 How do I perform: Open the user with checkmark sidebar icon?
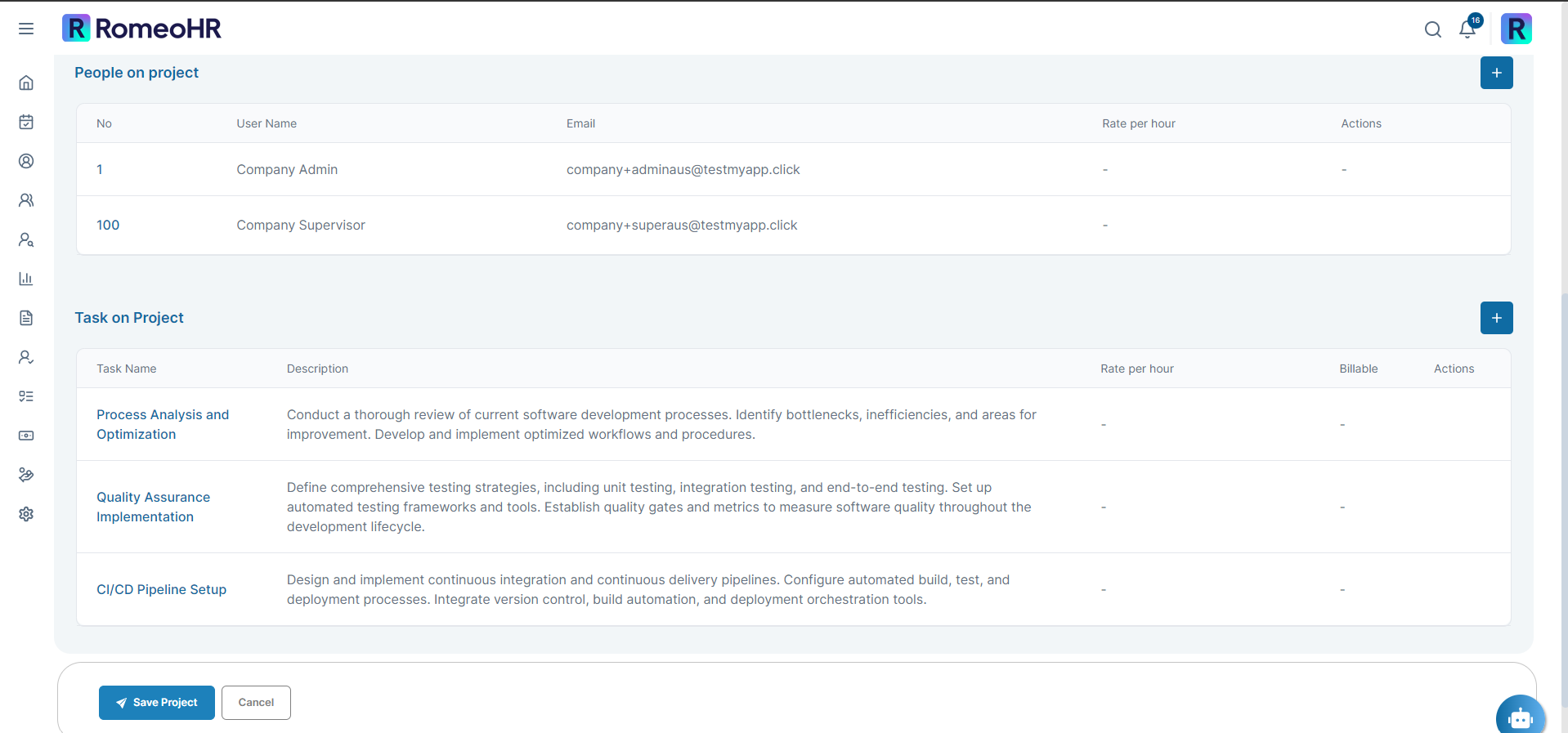coord(26,357)
